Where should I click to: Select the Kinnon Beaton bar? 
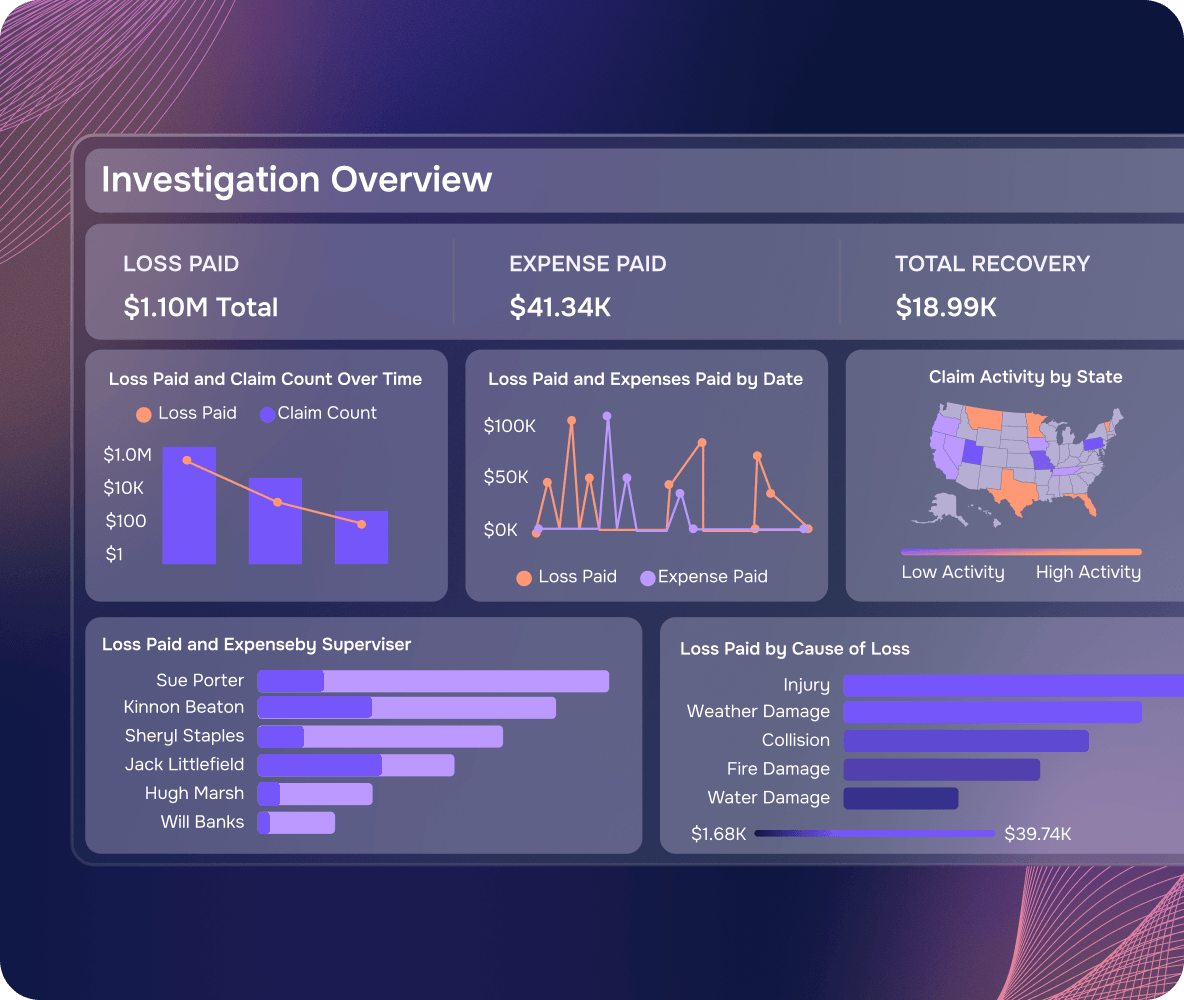406,708
